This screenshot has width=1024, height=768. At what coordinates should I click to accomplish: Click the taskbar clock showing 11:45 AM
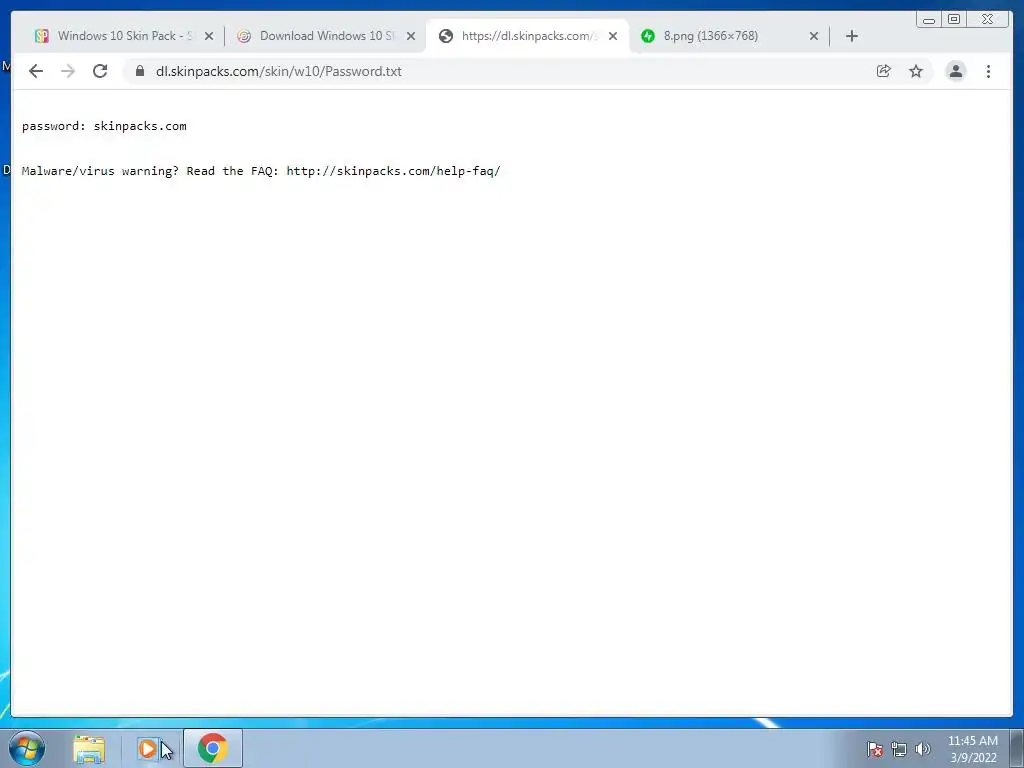[x=973, y=749]
